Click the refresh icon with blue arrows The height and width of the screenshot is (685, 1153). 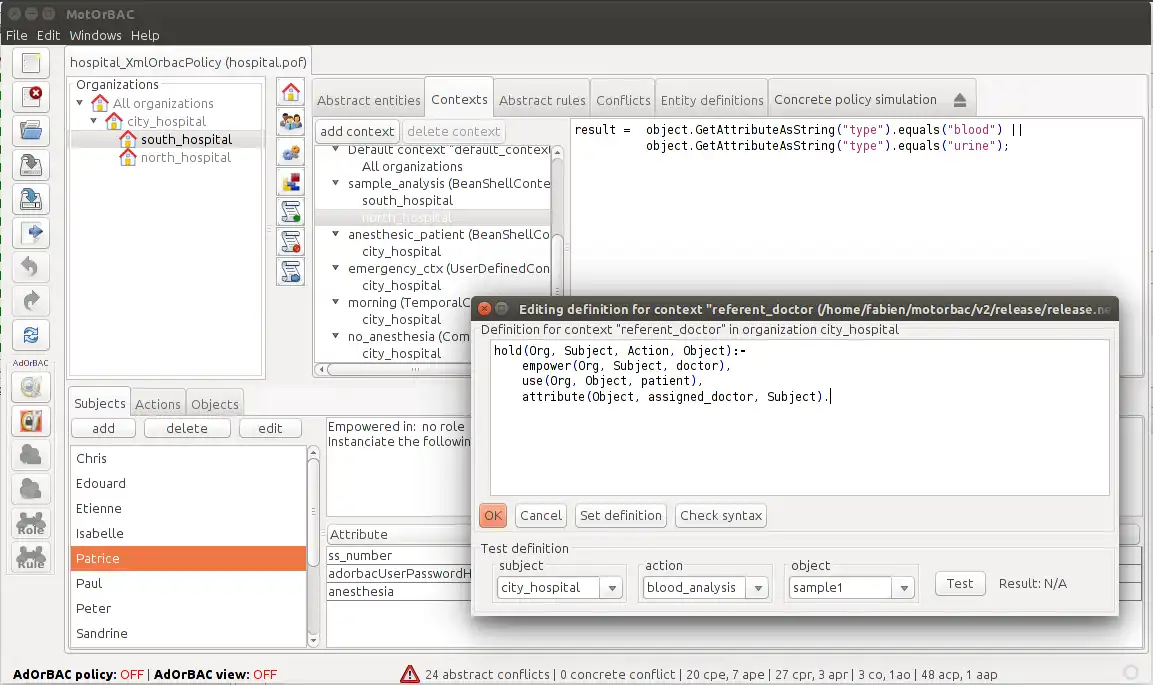coord(31,335)
